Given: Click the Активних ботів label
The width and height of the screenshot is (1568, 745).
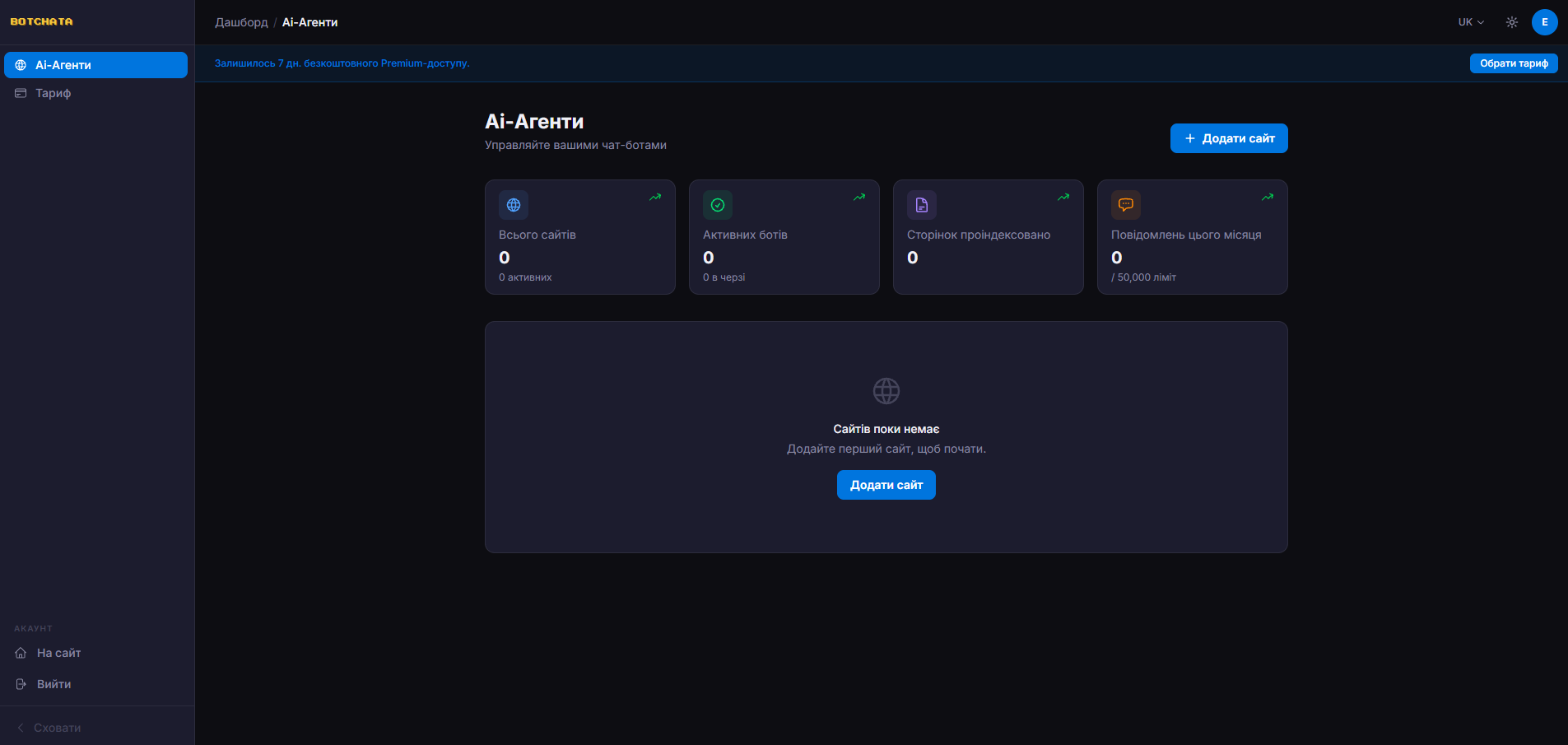Looking at the screenshot, I should point(745,235).
